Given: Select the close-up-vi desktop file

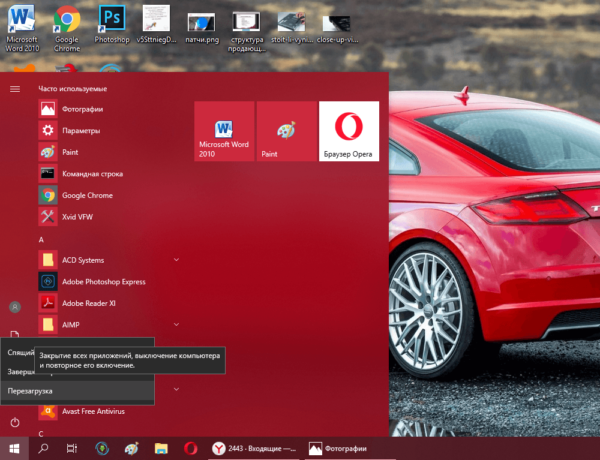Looking at the screenshot, I should 337,29.
